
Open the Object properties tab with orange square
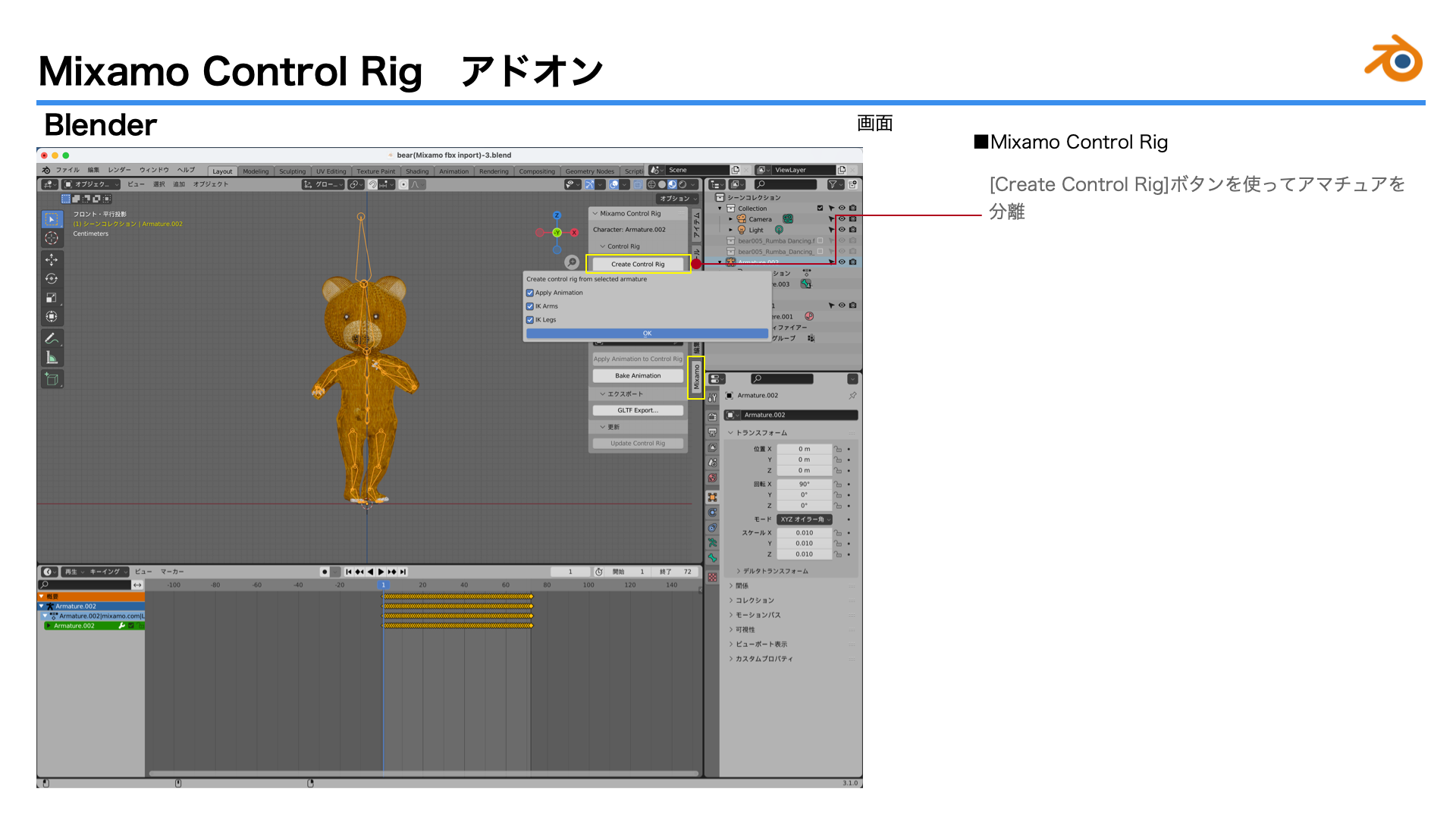[713, 497]
